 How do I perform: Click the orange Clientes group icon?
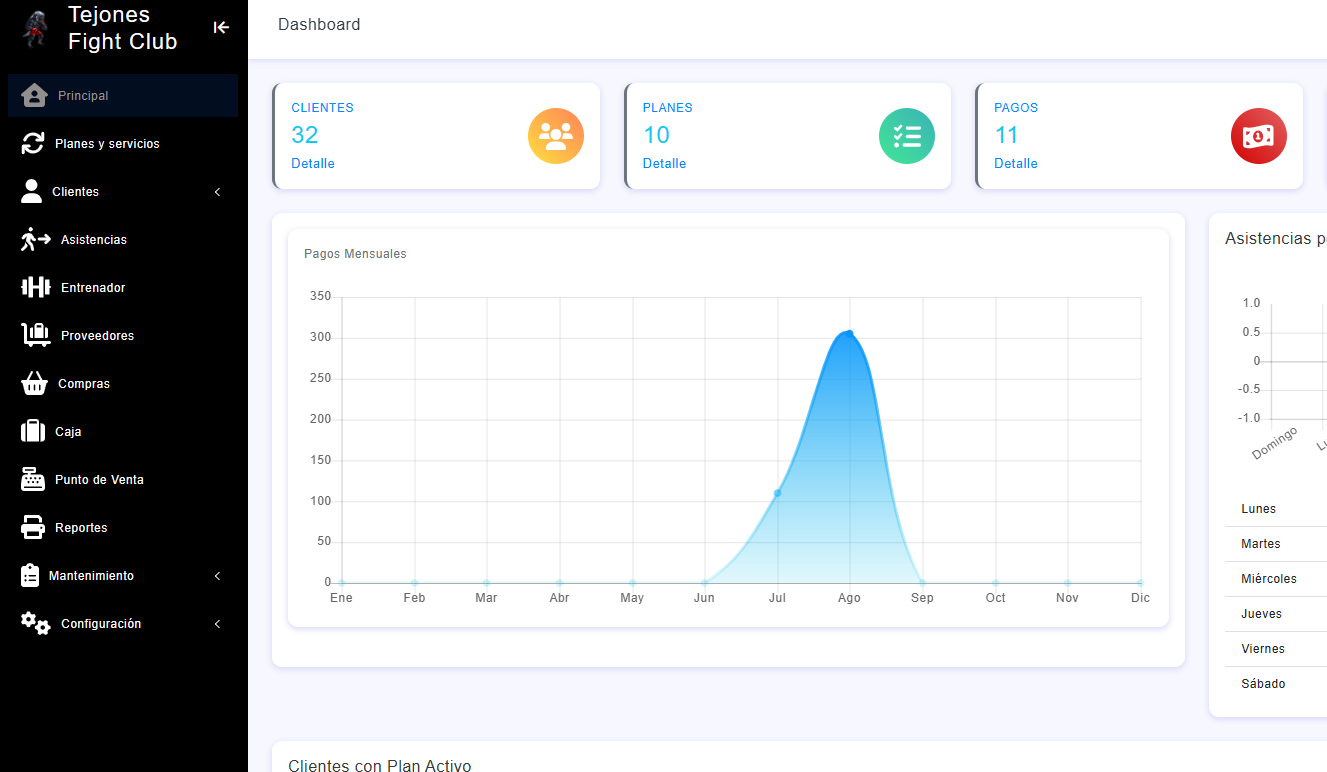(555, 136)
